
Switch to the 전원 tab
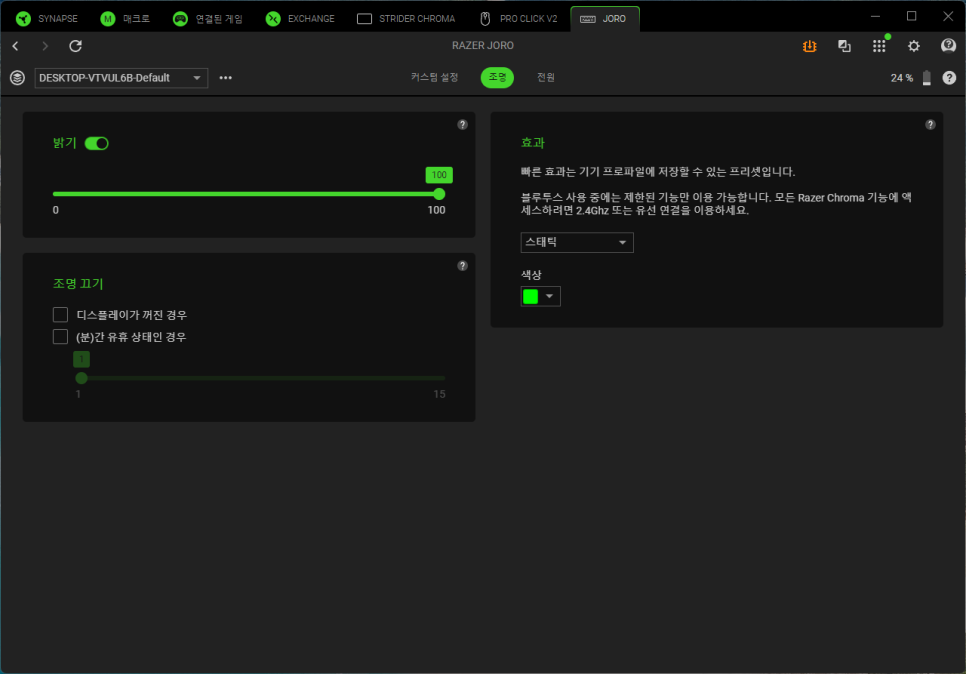click(x=545, y=78)
